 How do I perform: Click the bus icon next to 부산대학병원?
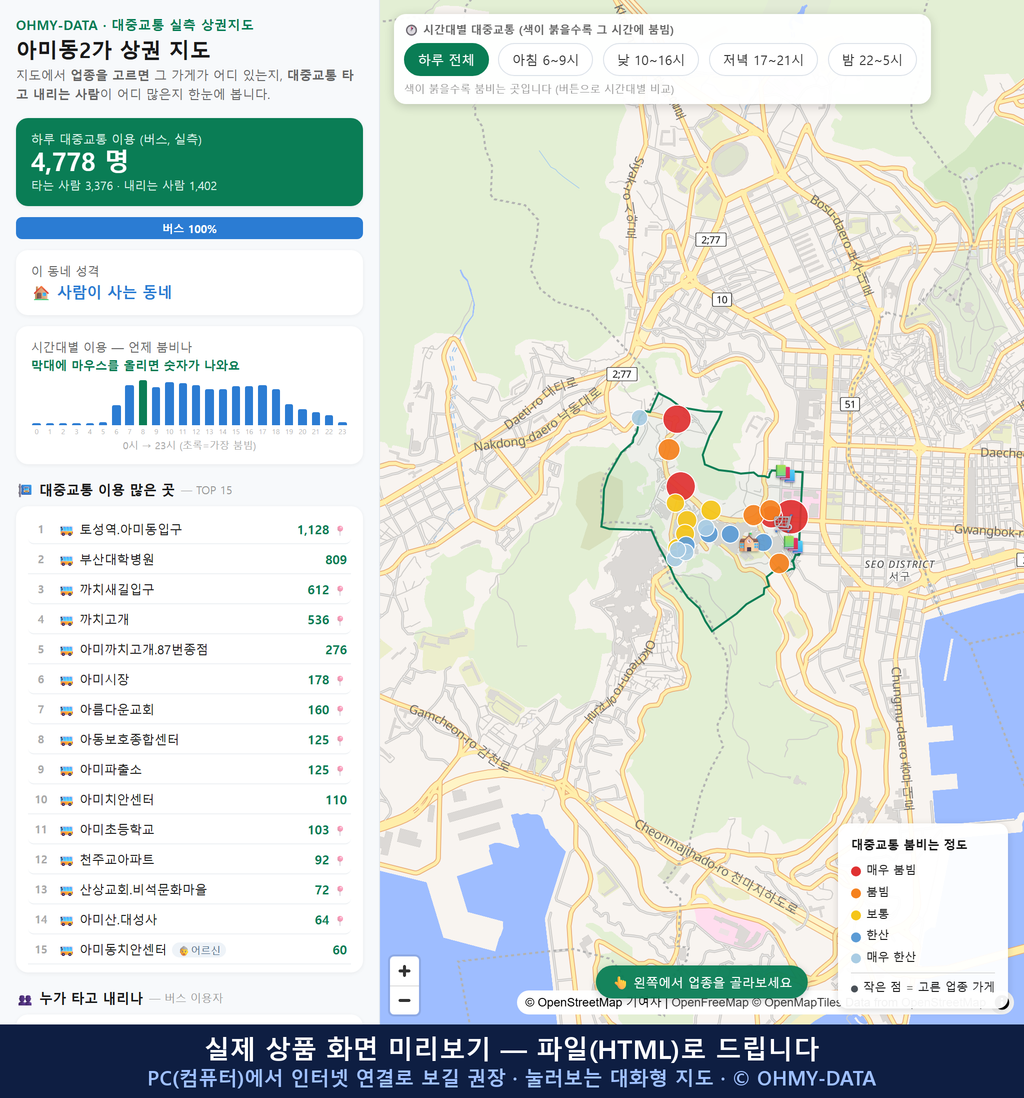(x=67, y=560)
